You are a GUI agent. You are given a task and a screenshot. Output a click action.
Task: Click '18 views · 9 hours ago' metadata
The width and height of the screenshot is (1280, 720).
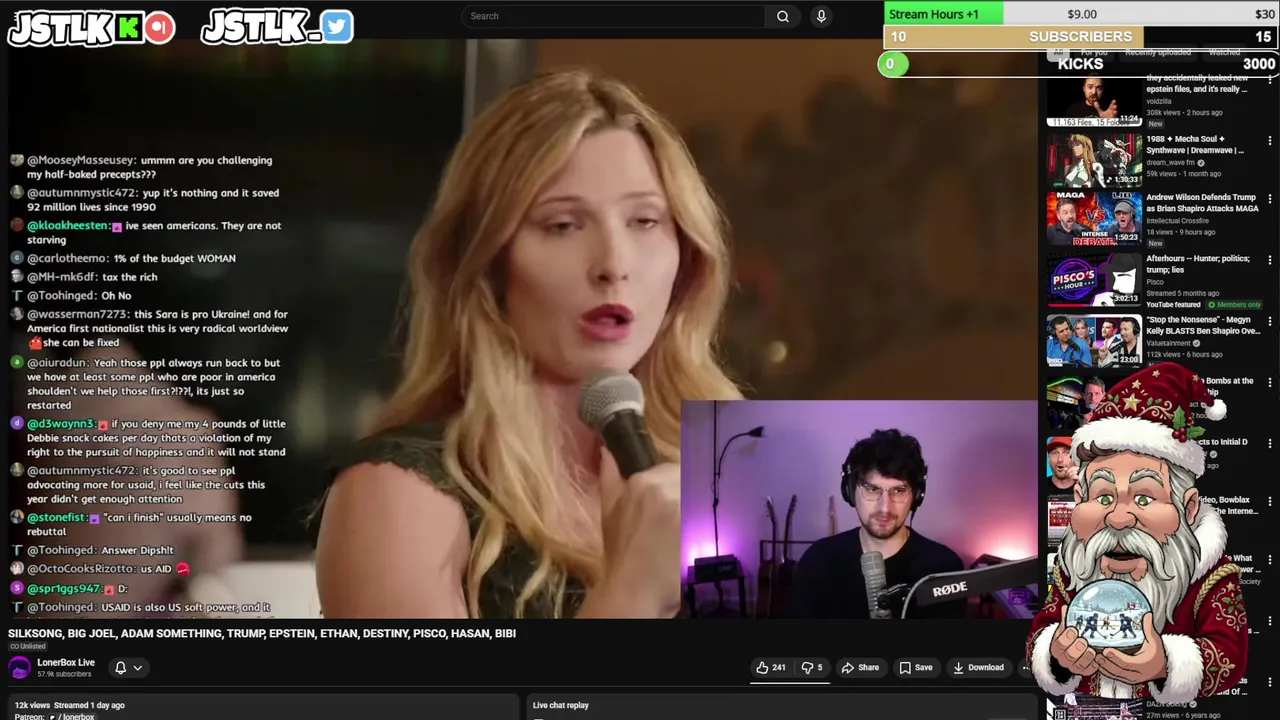pyautogui.click(x=1180, y=232)
